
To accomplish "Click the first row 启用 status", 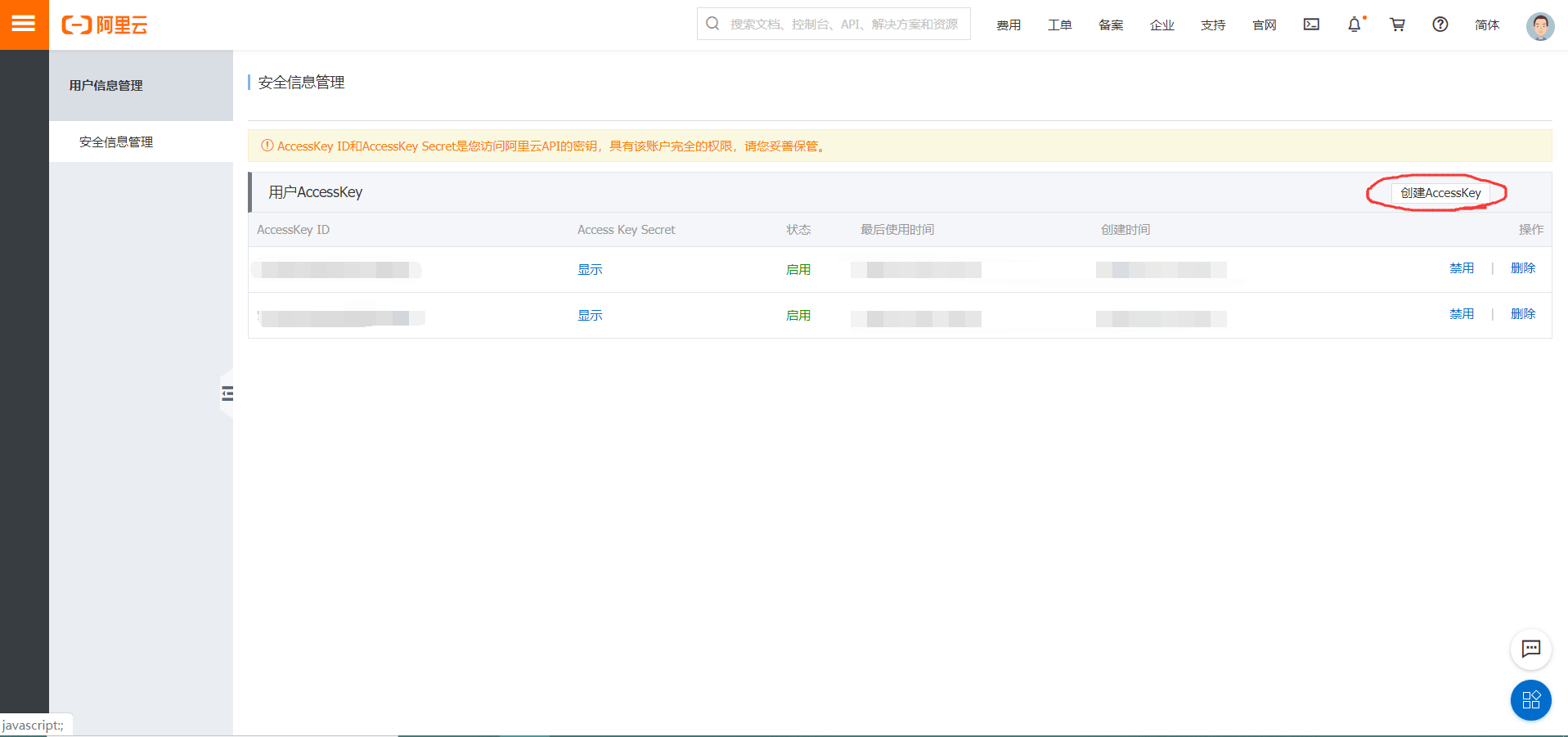I will pos(798,269).
